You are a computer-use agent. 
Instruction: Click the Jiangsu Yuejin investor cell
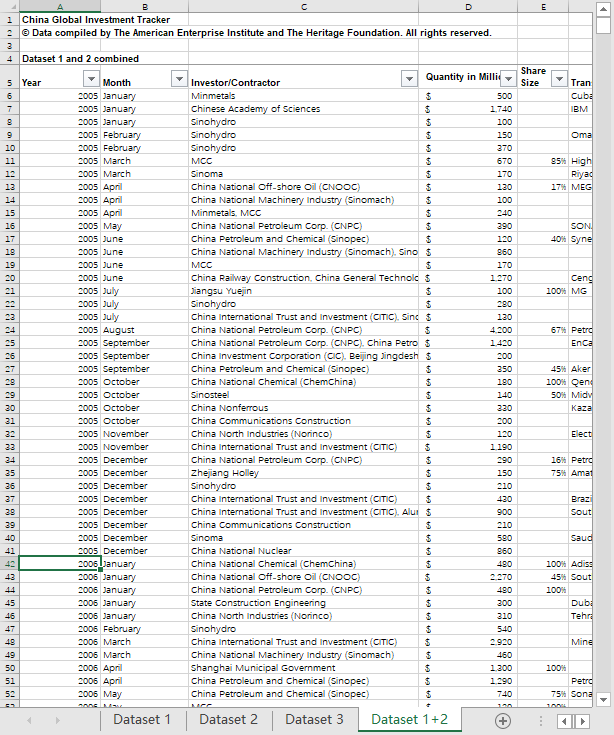pos(304,291)
